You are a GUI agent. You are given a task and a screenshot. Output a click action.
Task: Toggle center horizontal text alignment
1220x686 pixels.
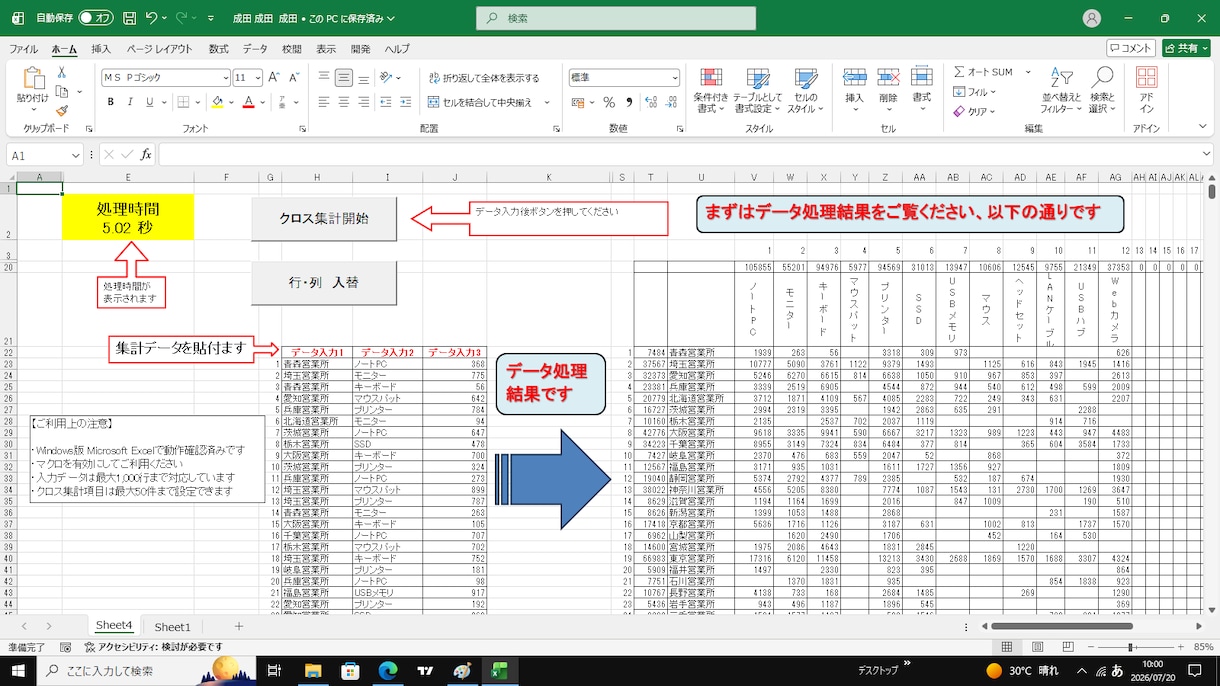[342, 102]
